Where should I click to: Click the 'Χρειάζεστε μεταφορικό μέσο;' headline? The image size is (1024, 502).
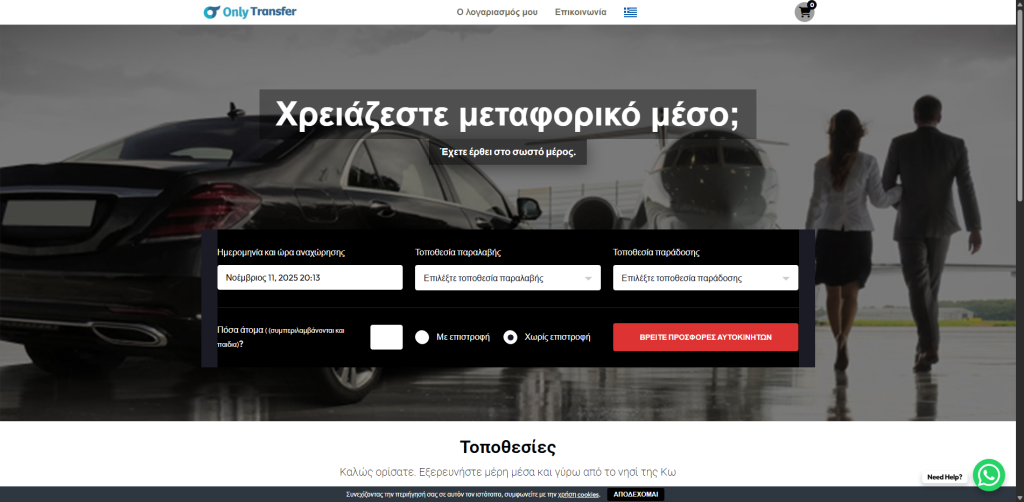click(x=507, y=114)
